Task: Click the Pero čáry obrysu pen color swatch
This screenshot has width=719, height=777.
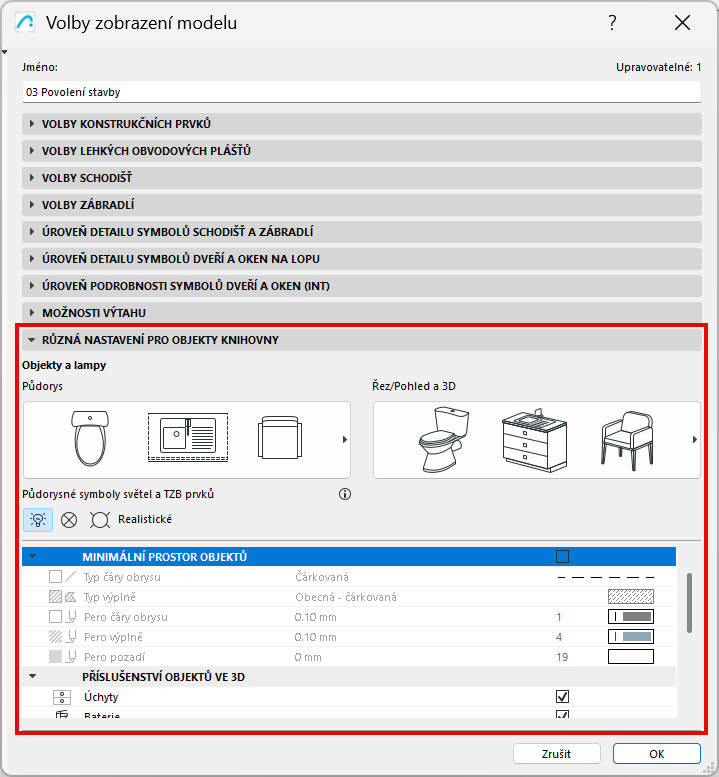Action: (x=631, y=616)
